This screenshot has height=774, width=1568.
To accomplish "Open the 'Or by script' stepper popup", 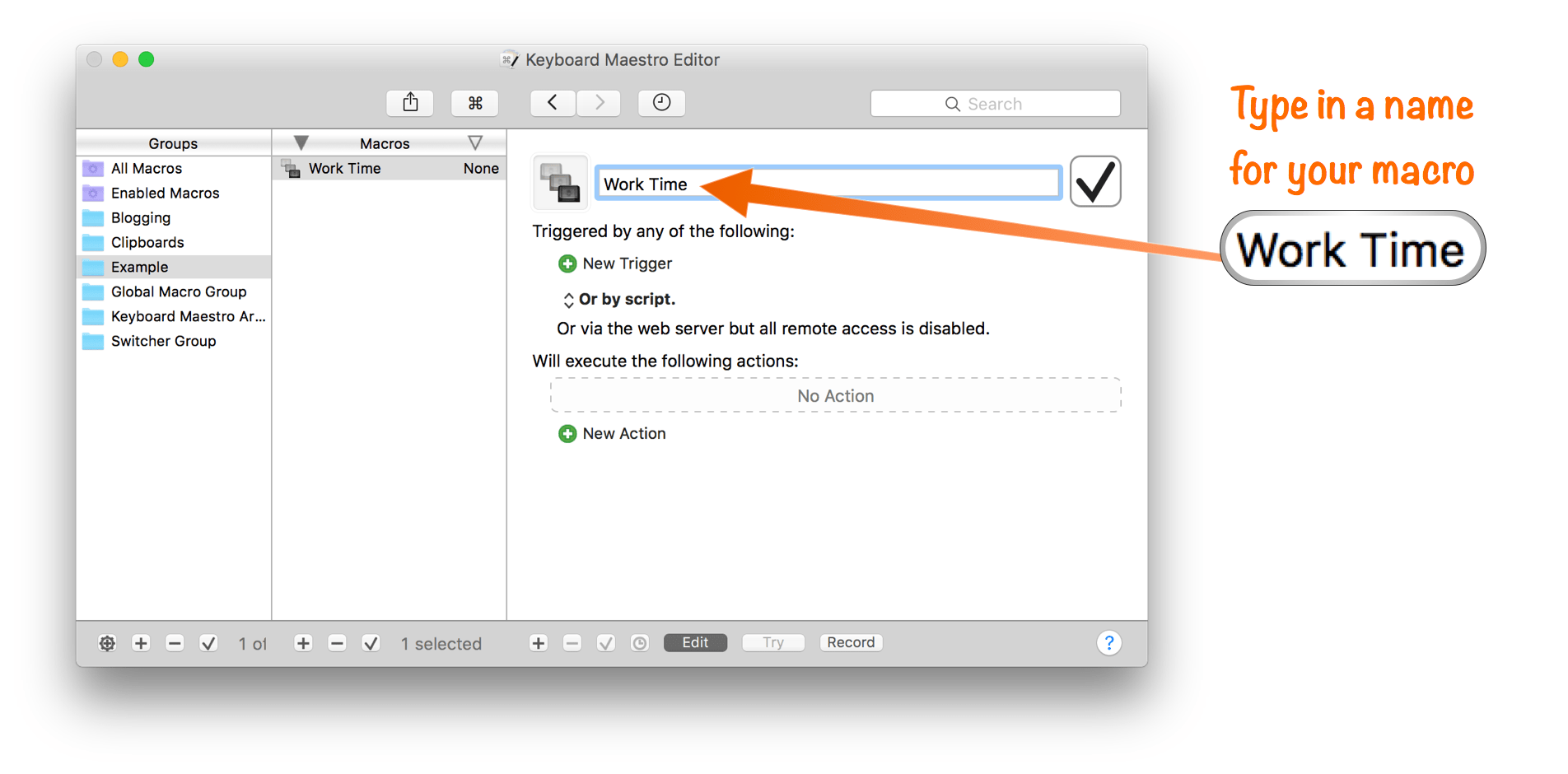I will tap(568, 300).
